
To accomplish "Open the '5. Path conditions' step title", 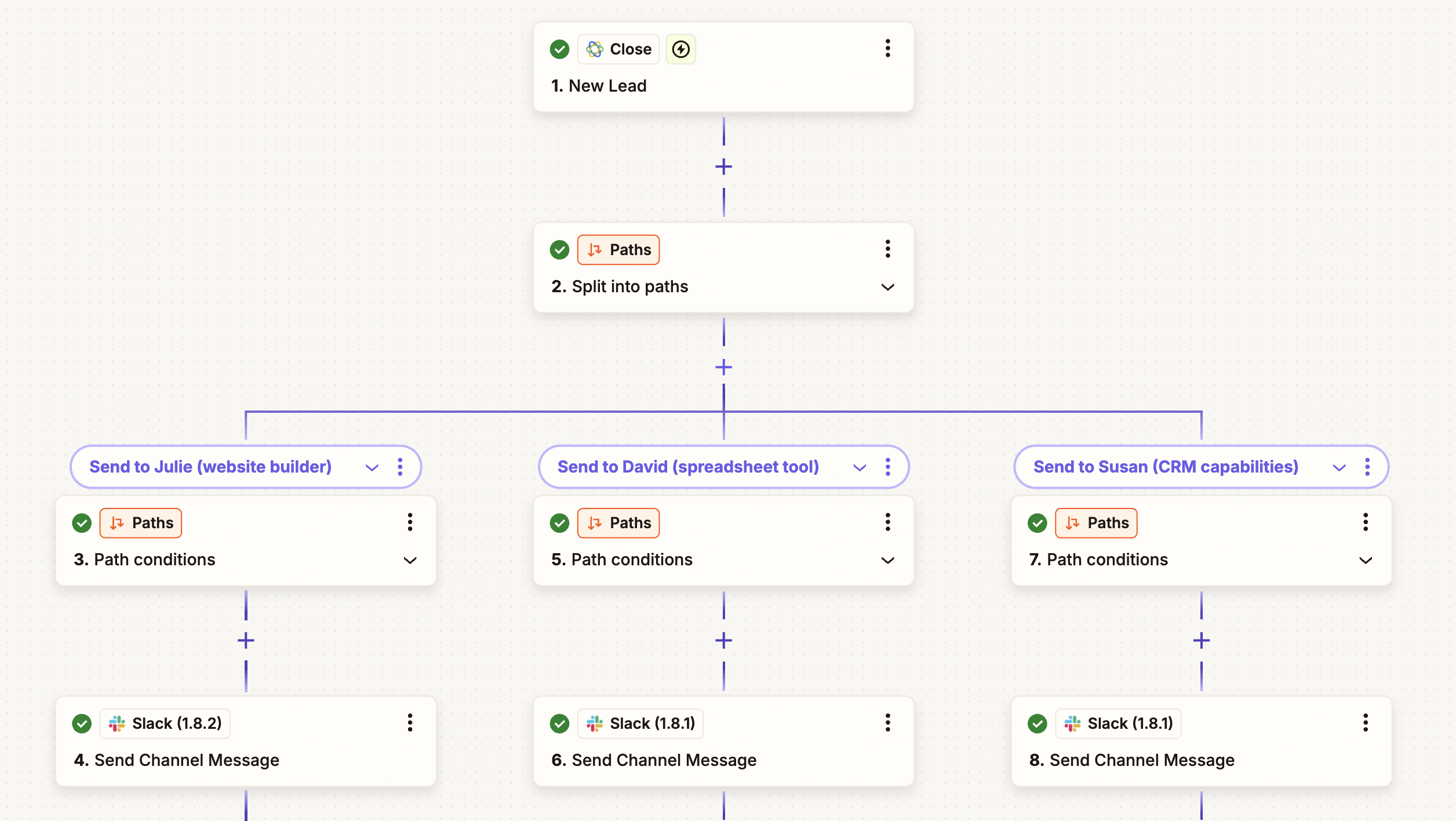I will 622,560.
